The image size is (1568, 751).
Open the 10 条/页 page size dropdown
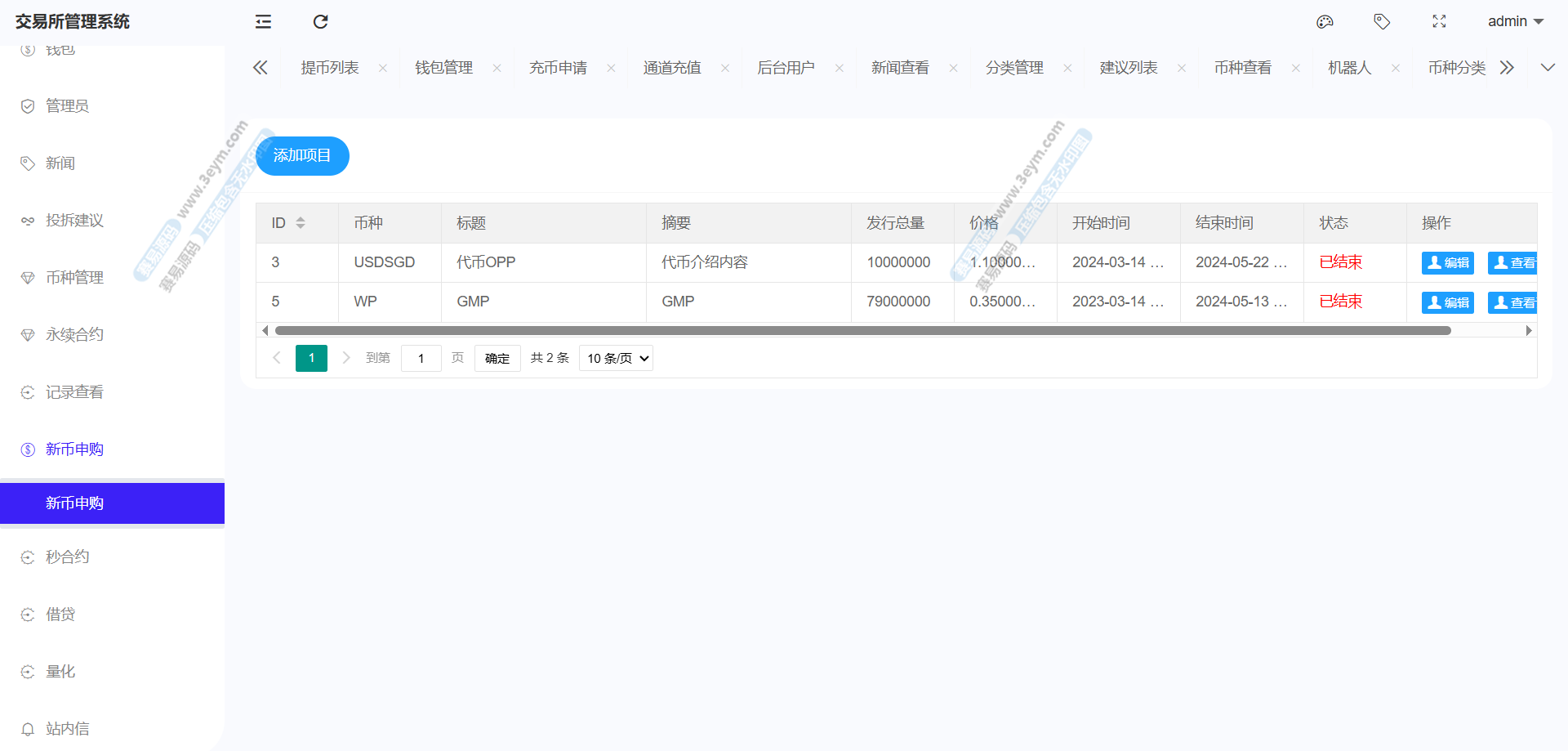point(616,359)
